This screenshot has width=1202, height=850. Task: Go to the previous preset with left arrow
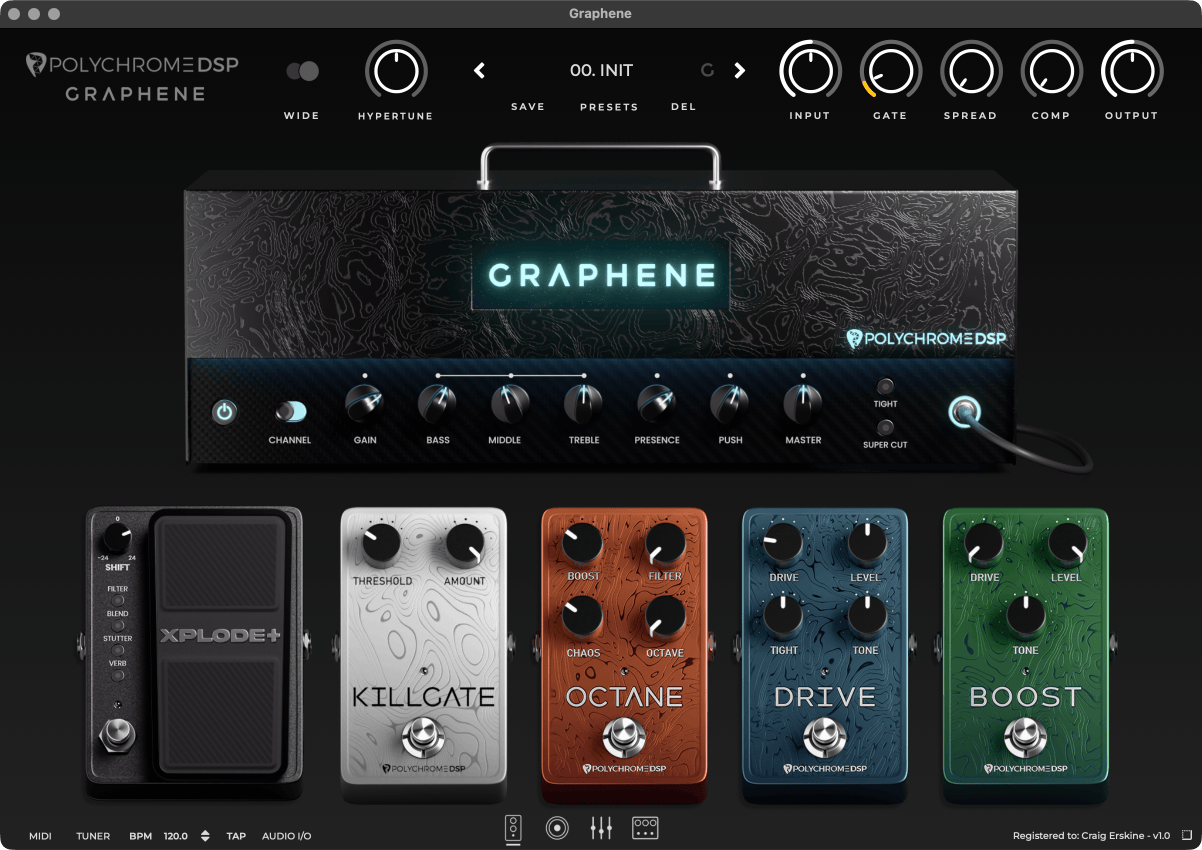(x=479, y=70)
